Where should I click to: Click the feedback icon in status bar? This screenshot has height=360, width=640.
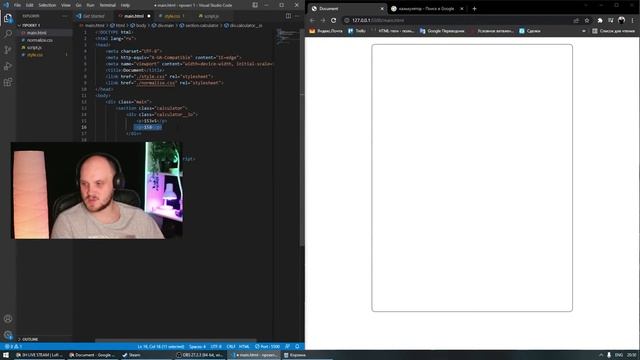click(x=288, y=347)
